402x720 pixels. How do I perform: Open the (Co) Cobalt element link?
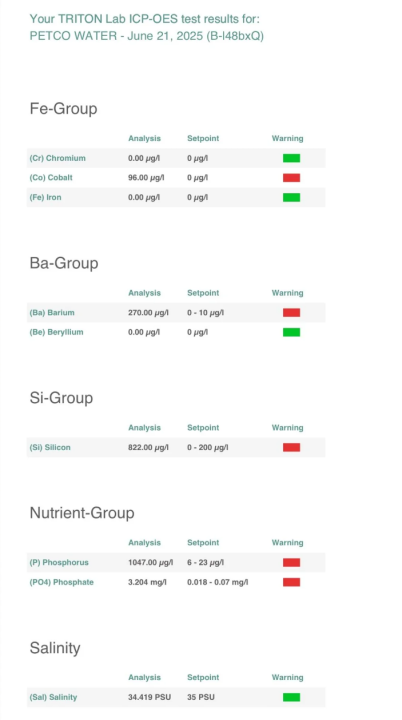[x=51, y=178]
